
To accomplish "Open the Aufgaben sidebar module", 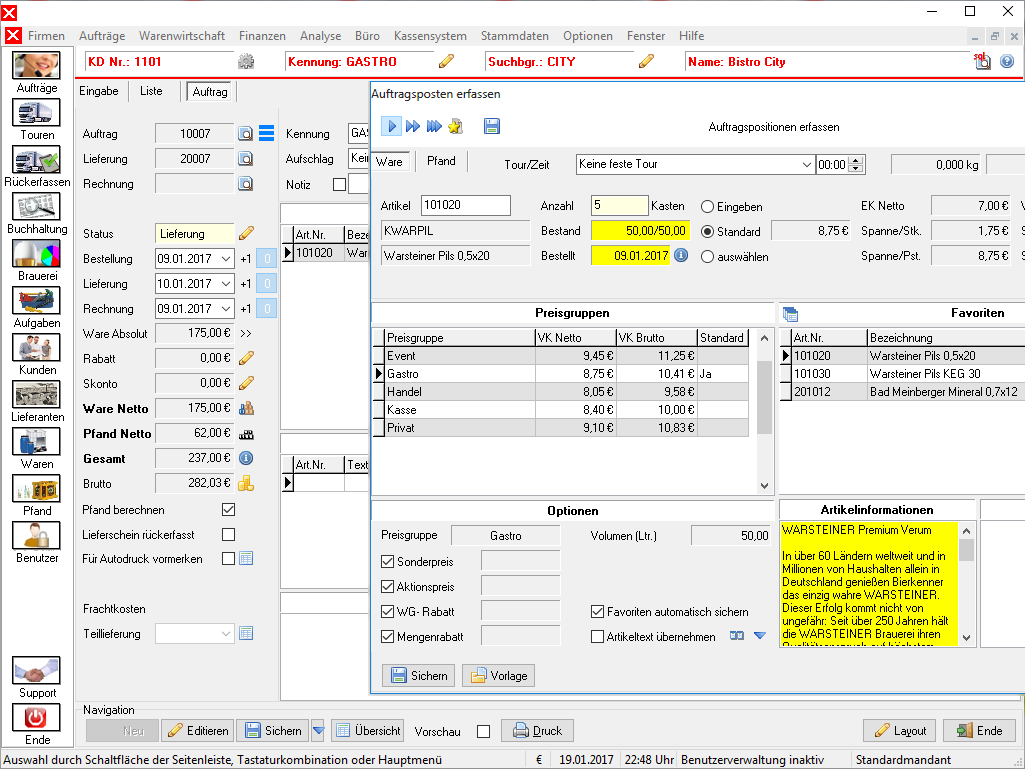I will [37, 301].
